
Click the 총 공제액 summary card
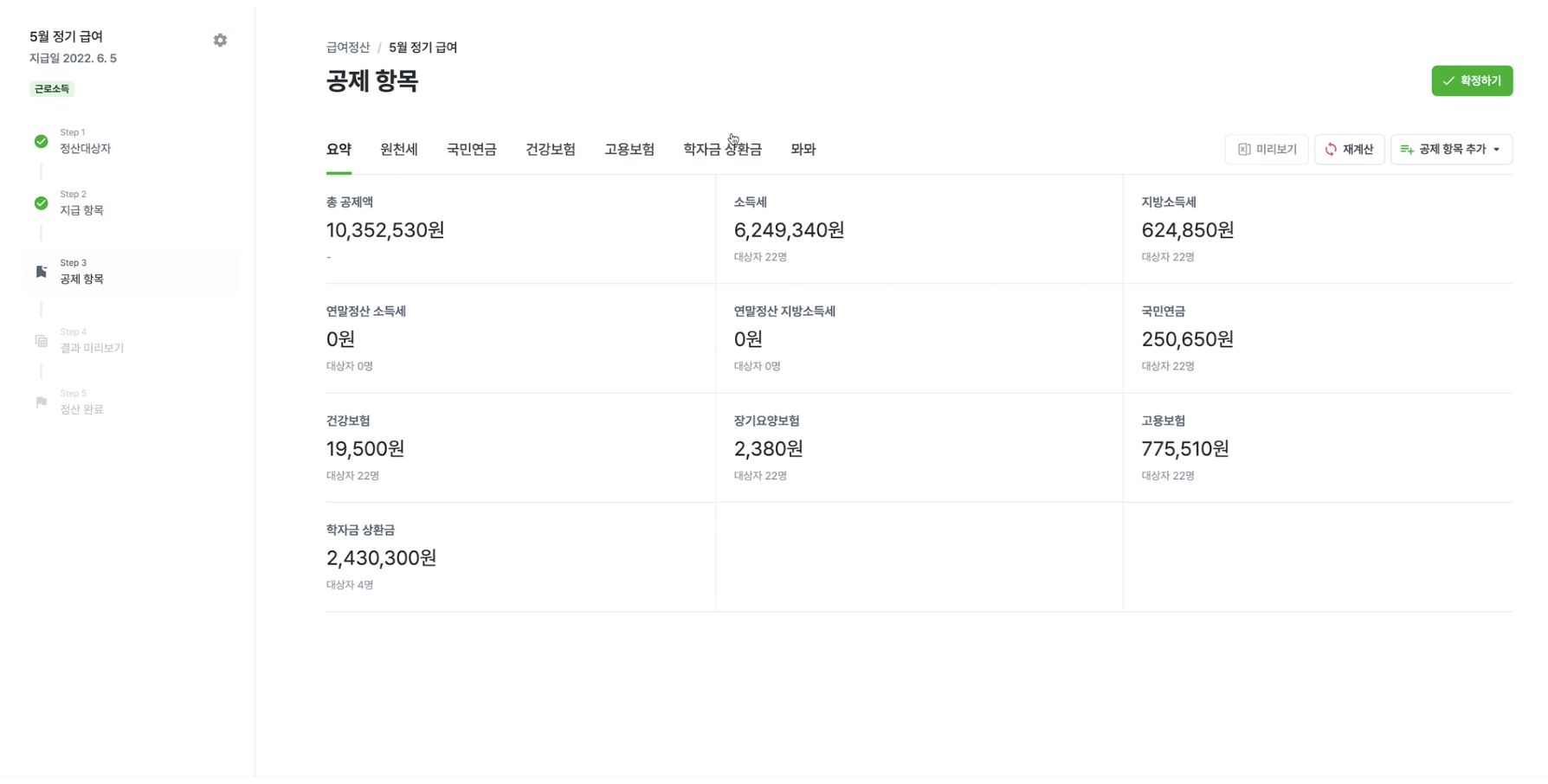click(519, 229)
